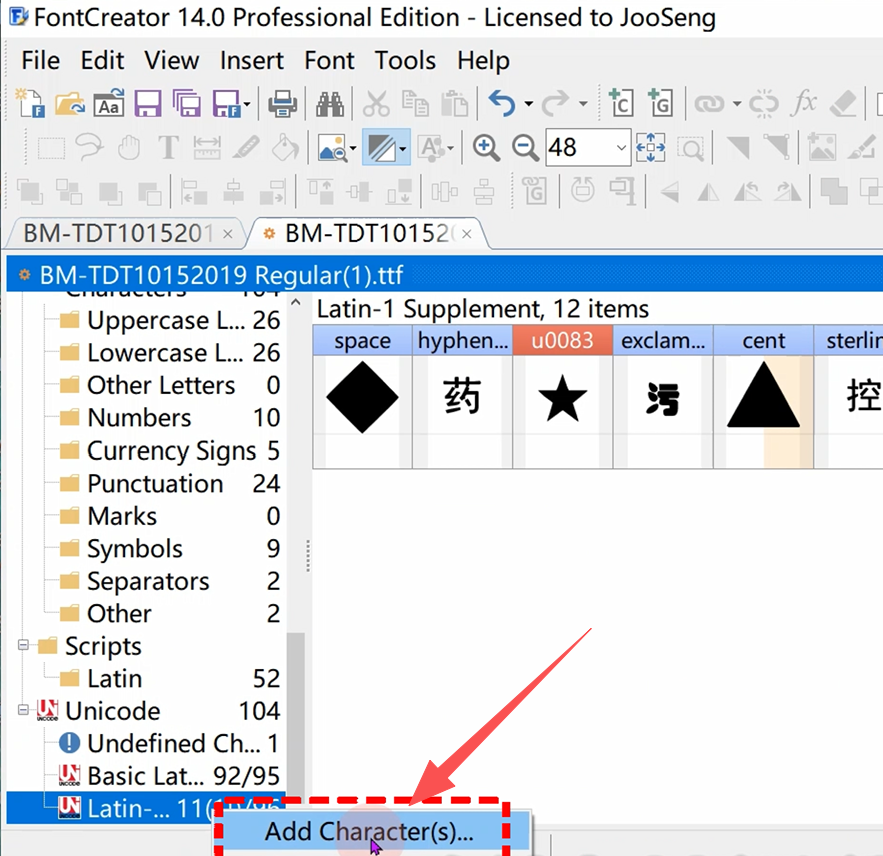Select the Text T tool icon
This screenshot has width=883, height=856.
[168, 148]
